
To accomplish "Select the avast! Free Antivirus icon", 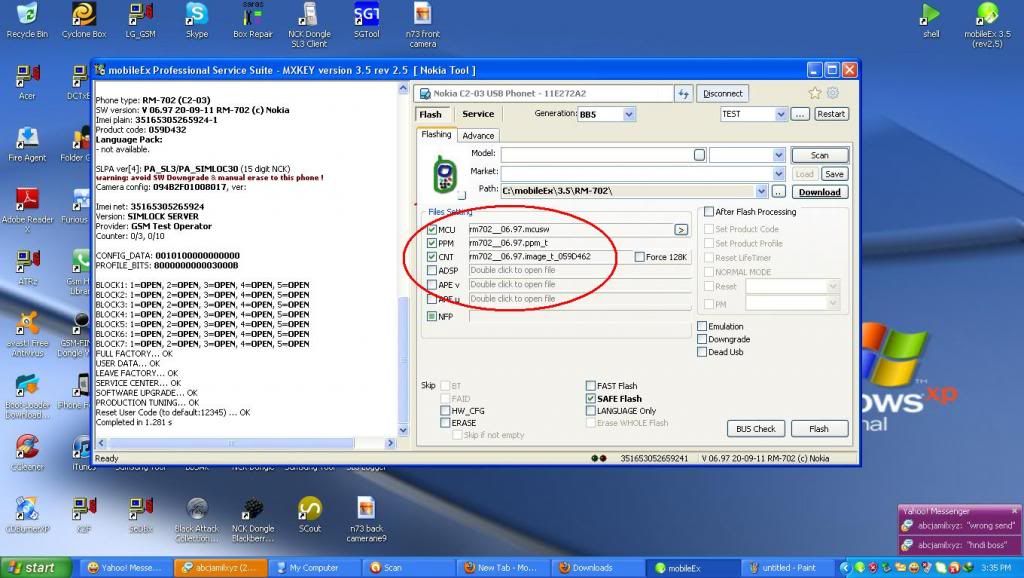I will click(x=27, y=334).
